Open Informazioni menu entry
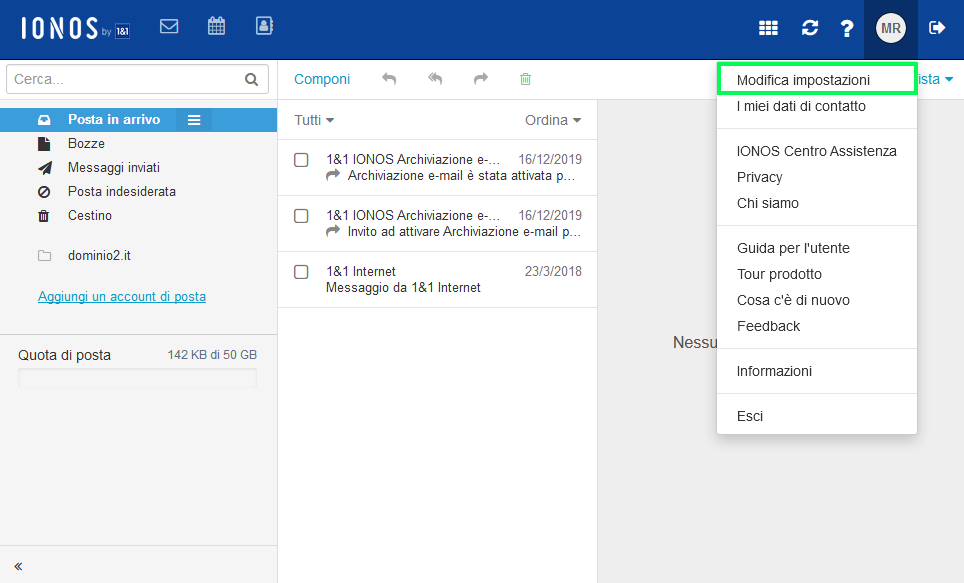Viewport: 964px width, 583px height. 816,371
